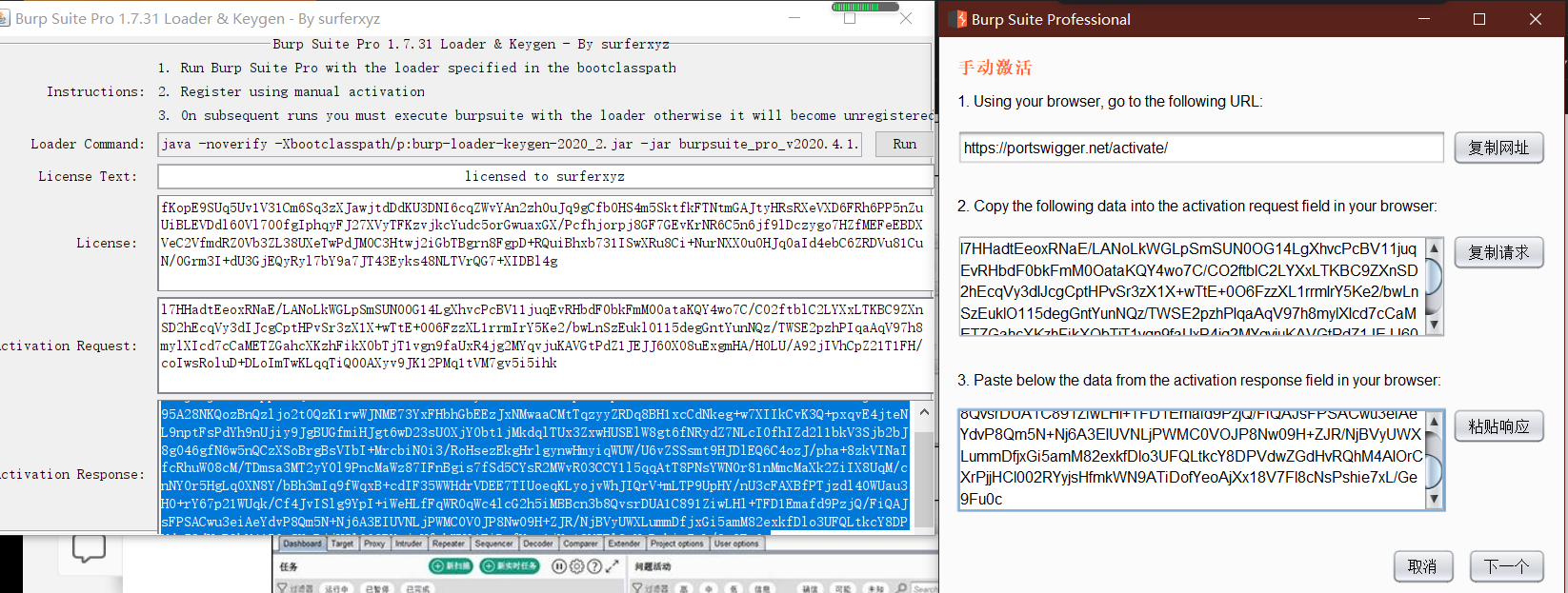This screenshot has width=1568, height=593.
Task: Click inside the License text area
Action: 545,243
